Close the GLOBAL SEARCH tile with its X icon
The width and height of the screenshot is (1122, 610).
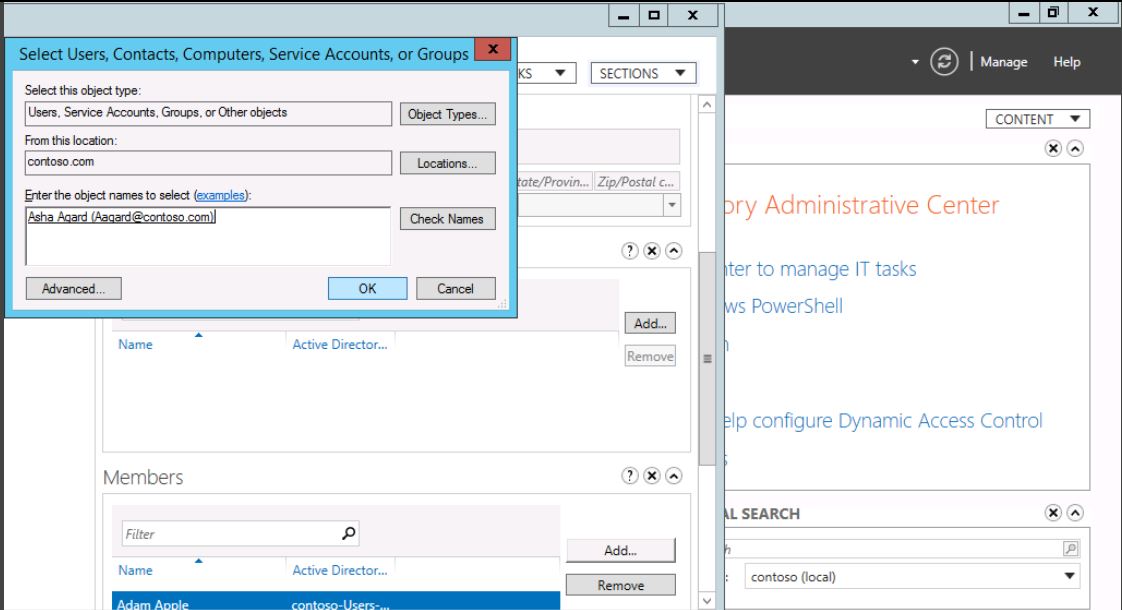[x=1052, y=514]
